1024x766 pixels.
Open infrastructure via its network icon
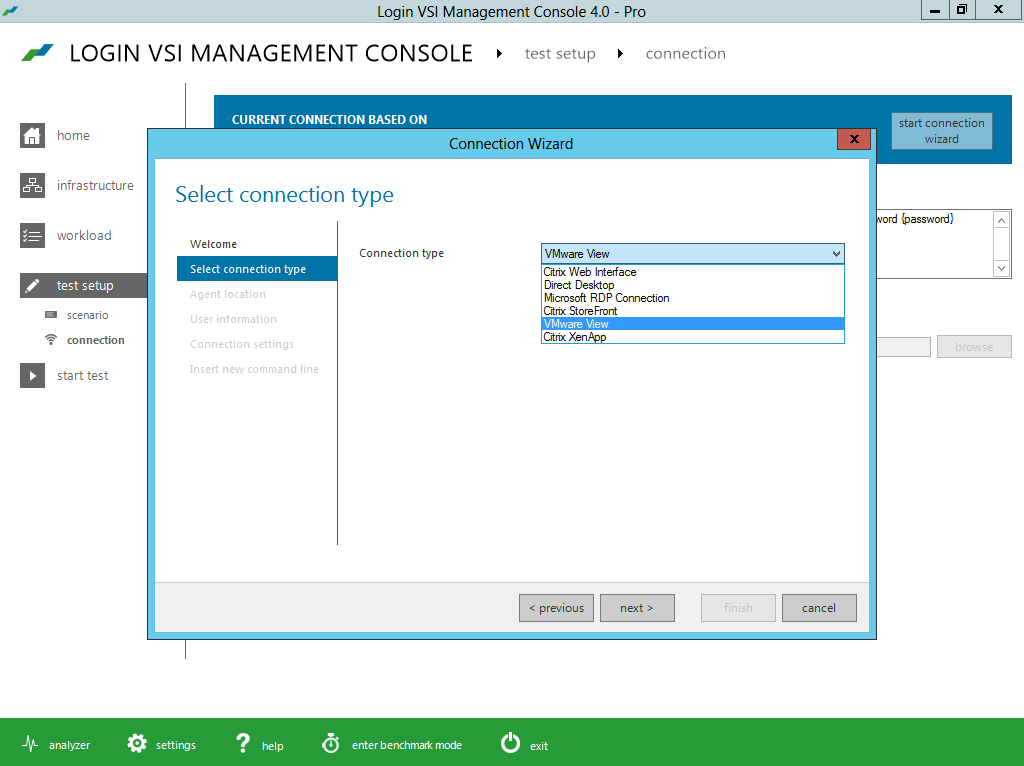coord(33,186)
